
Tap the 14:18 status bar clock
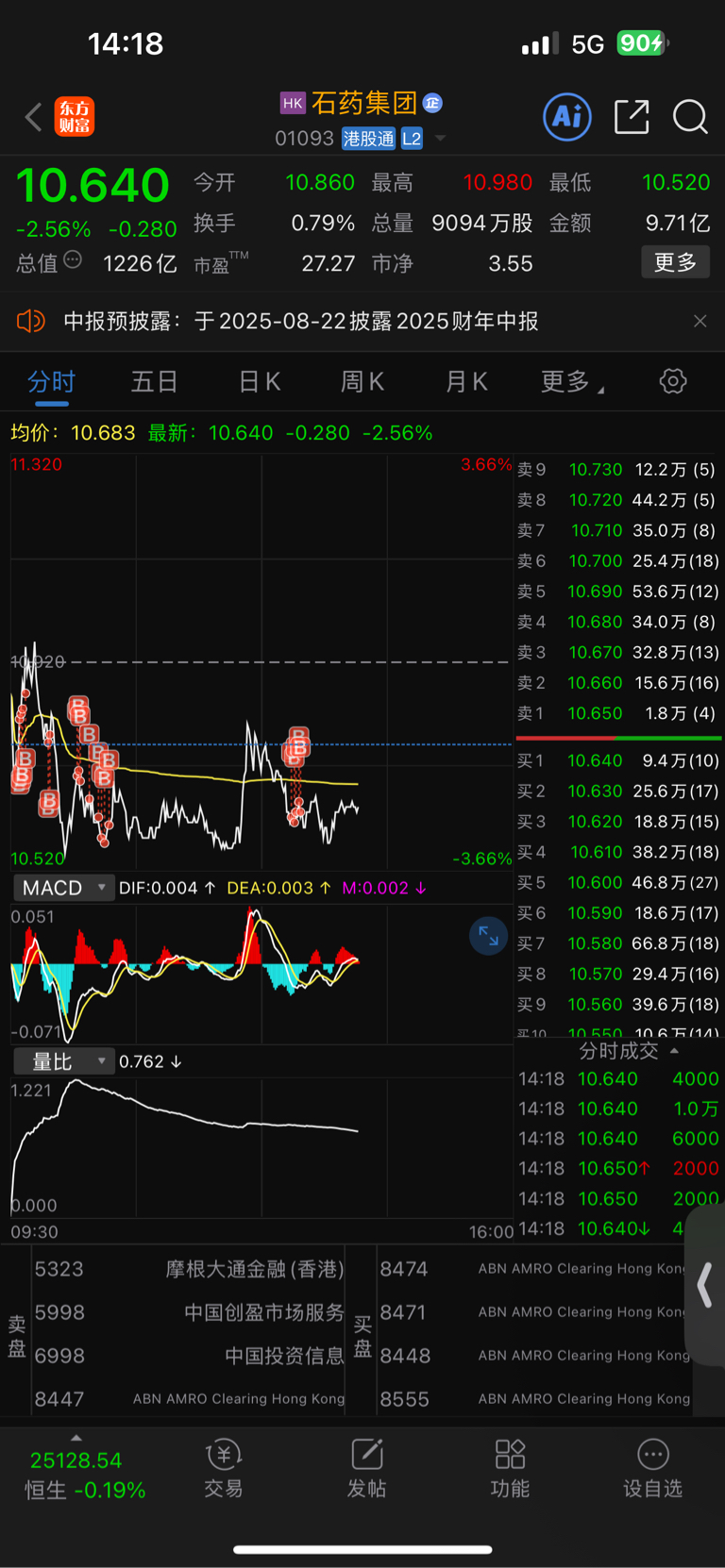126,43
